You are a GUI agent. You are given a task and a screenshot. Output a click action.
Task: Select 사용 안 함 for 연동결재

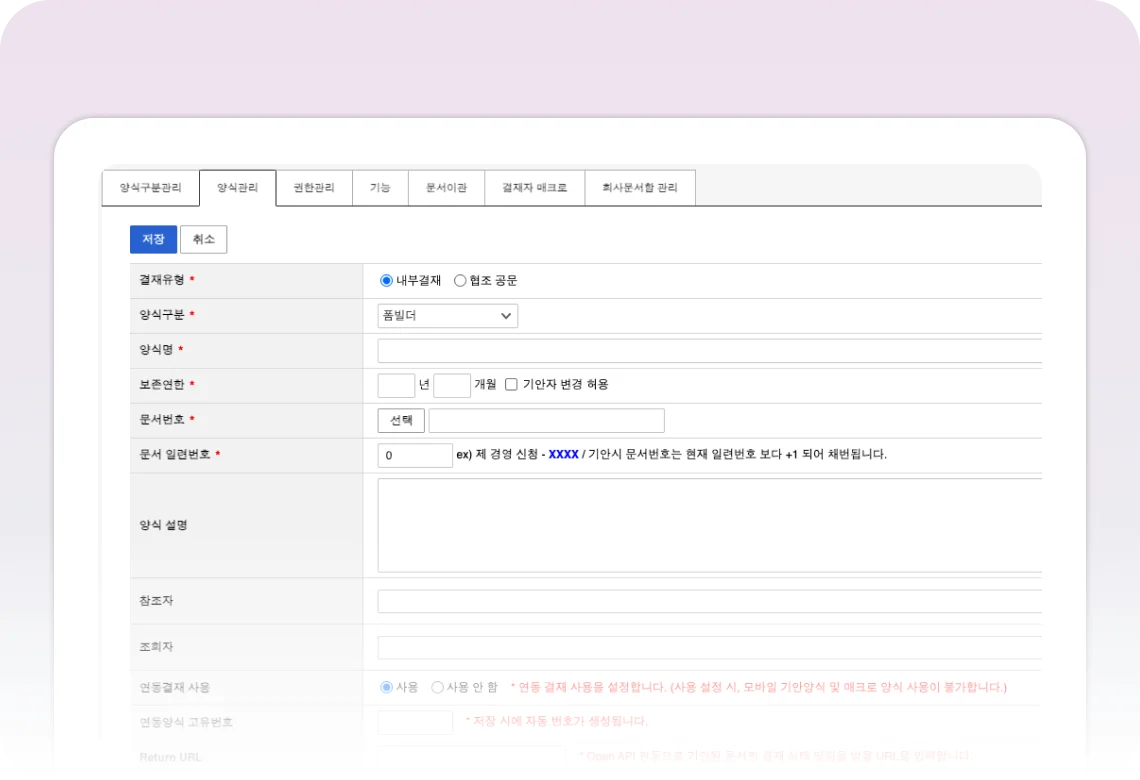437,687
